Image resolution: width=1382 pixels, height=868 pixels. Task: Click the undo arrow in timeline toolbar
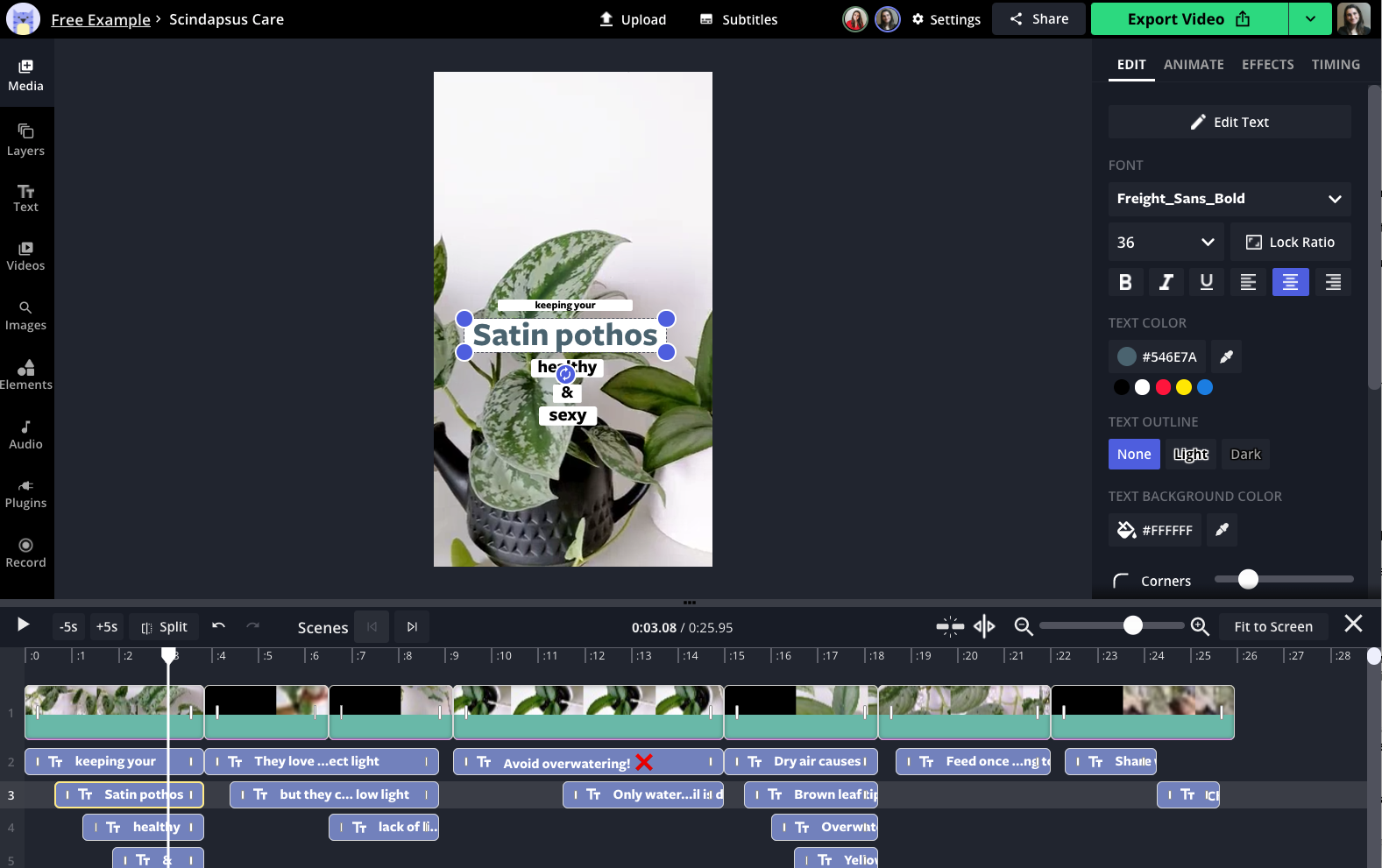[x=218, y=626]
